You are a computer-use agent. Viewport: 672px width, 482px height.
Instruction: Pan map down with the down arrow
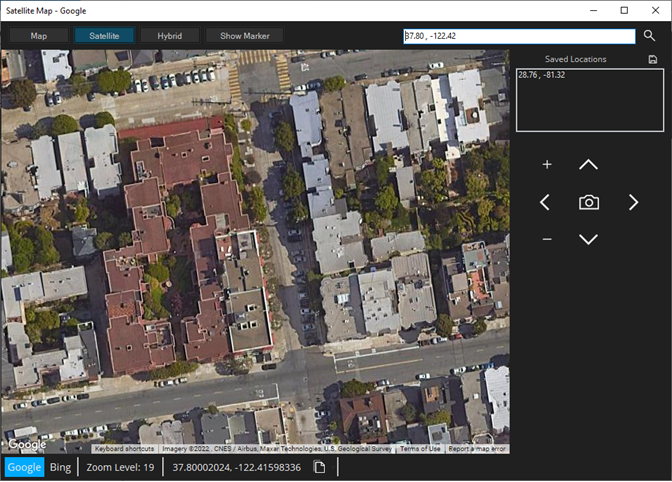pos(588,239)
